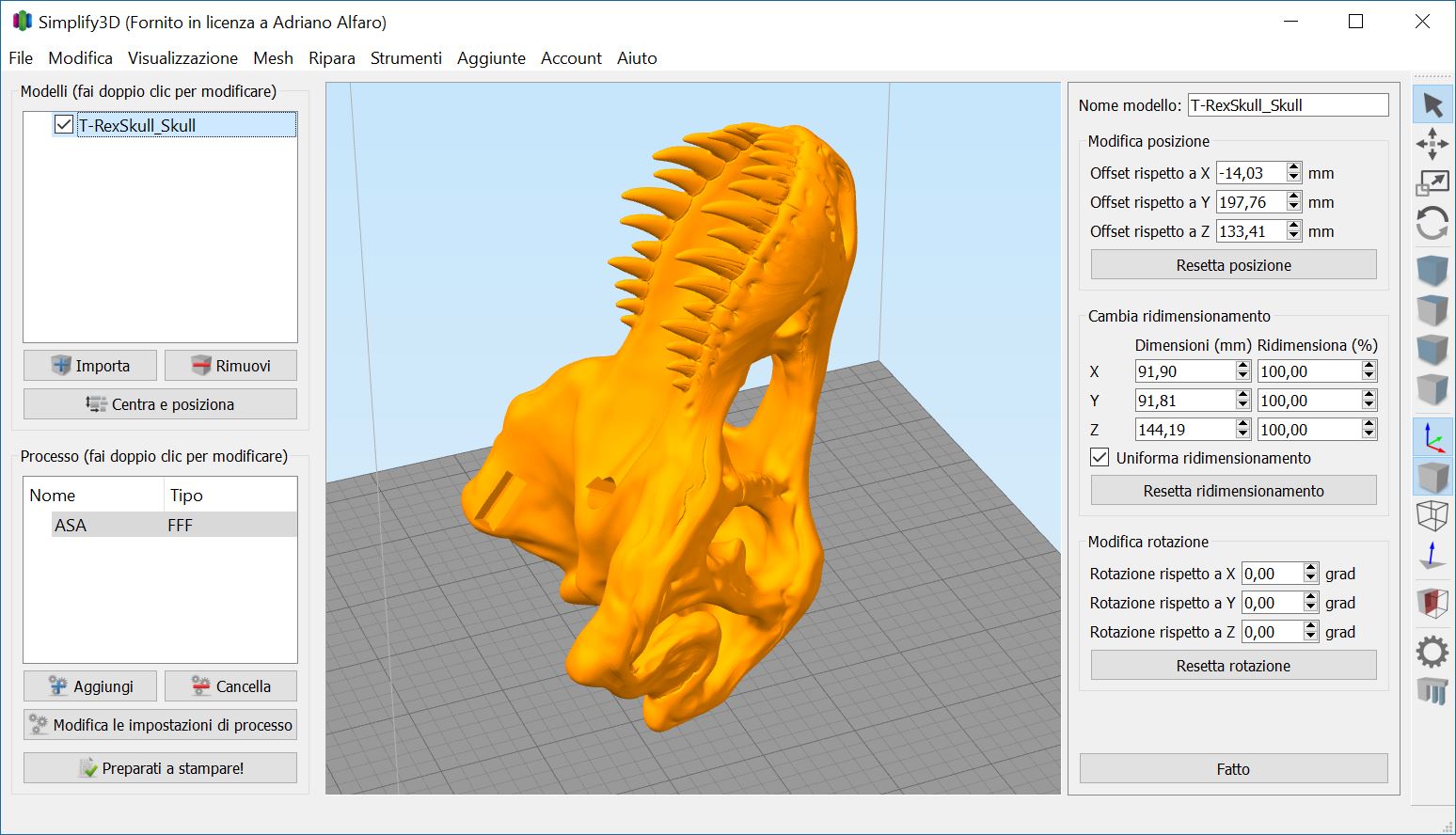Open the Strumenti menu
The width and height of the screenshot is (1456, 835).
(x=406, y=57)
